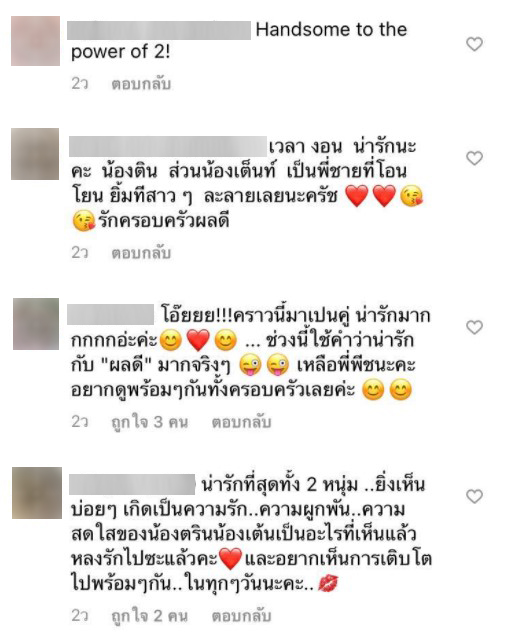Tap the heart on the 'เวลา งอน น่ารักนะ' comment

point(474,158)
